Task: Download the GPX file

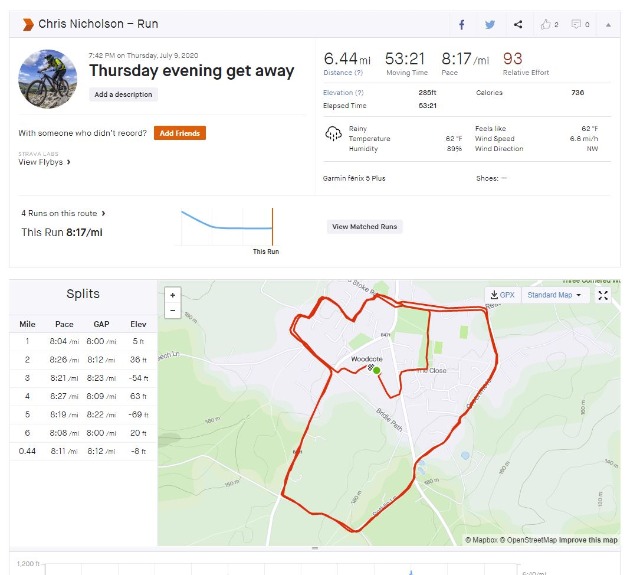Action: 503,295
